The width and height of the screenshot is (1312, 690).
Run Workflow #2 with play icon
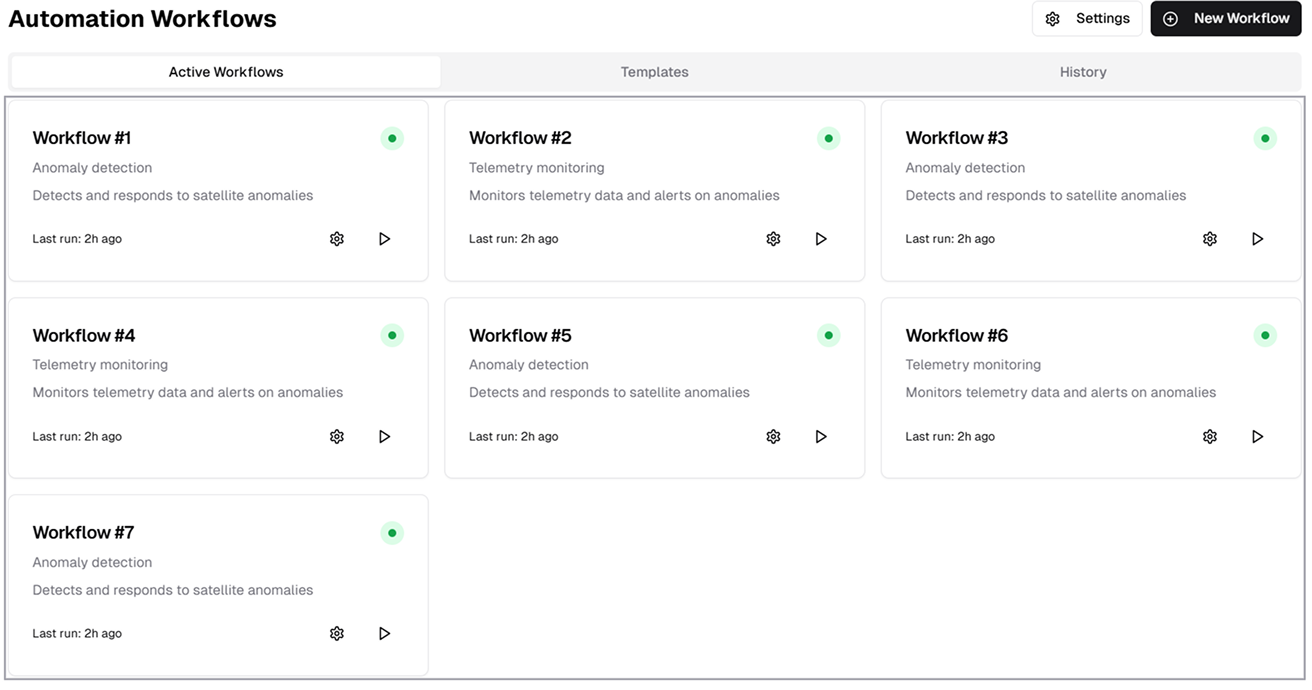click(x=821, y=239)
